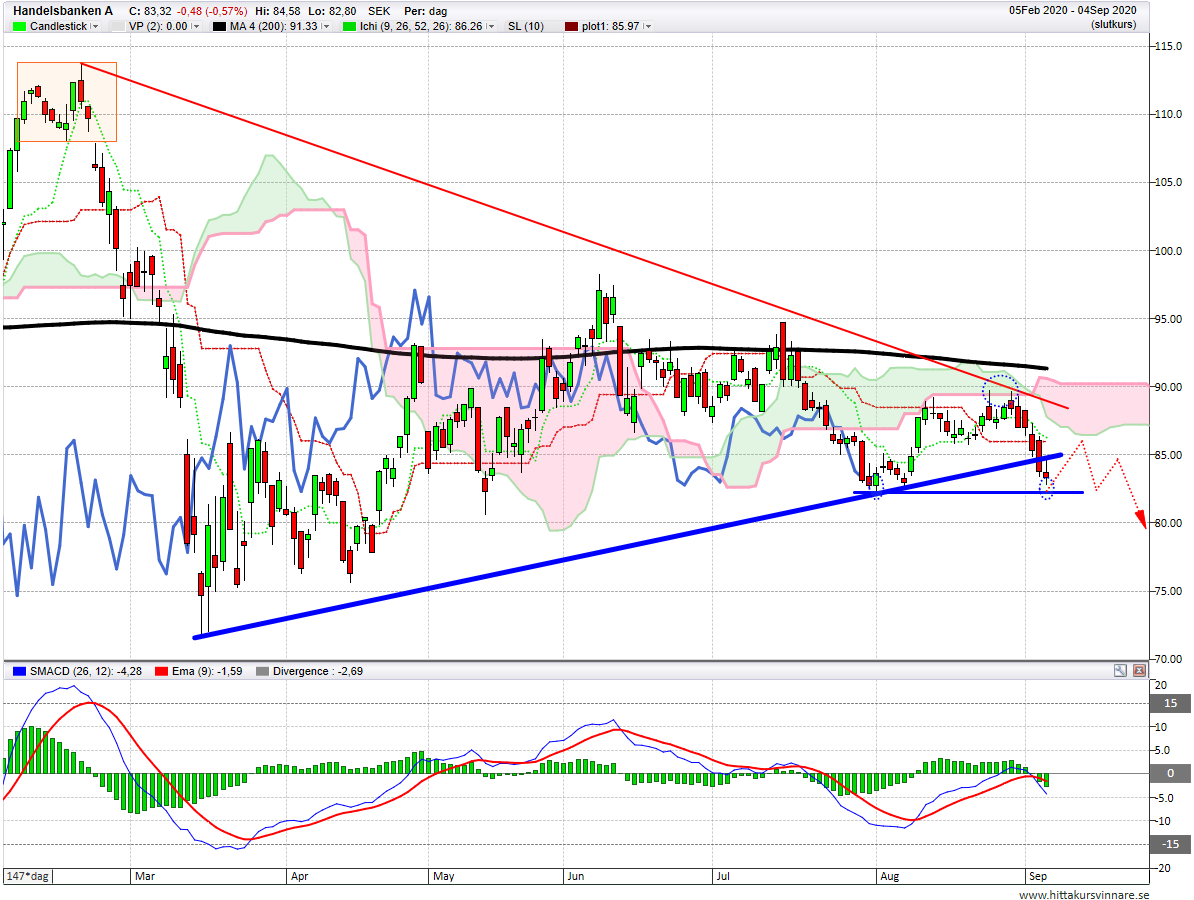
Task: Click the grey VP (2) color swatch
Action: (x=117, y=26)
